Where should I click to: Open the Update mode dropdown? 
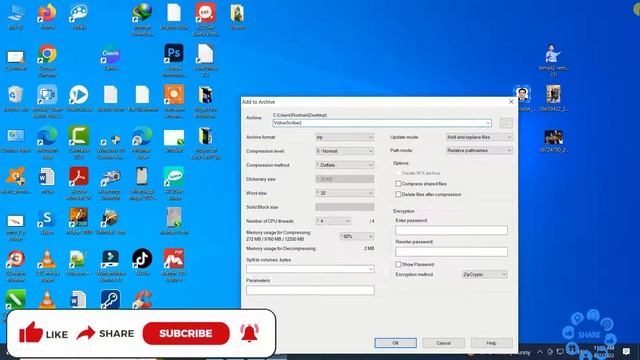[479, 137]
